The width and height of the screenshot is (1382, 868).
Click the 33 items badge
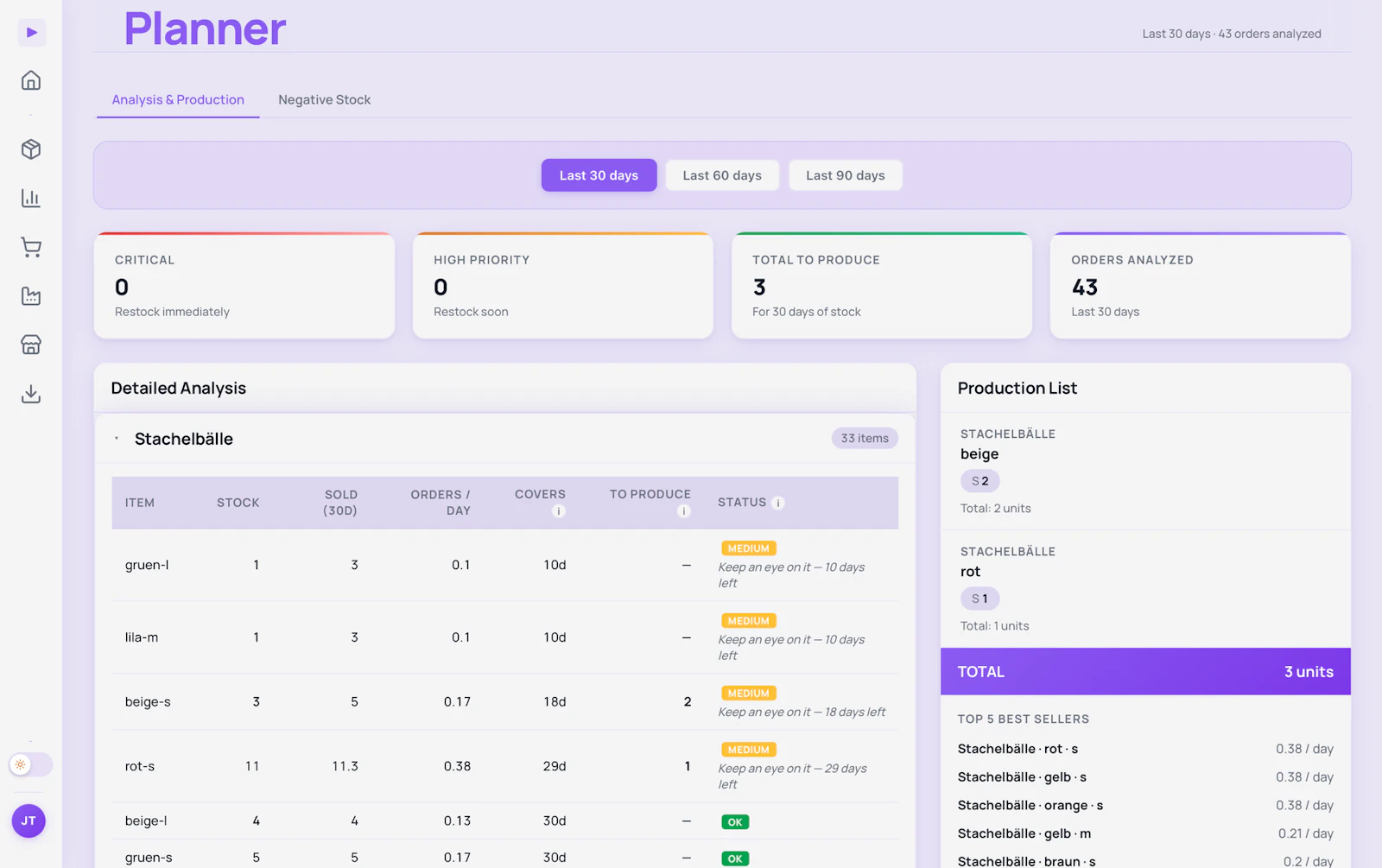pos(865,438)
